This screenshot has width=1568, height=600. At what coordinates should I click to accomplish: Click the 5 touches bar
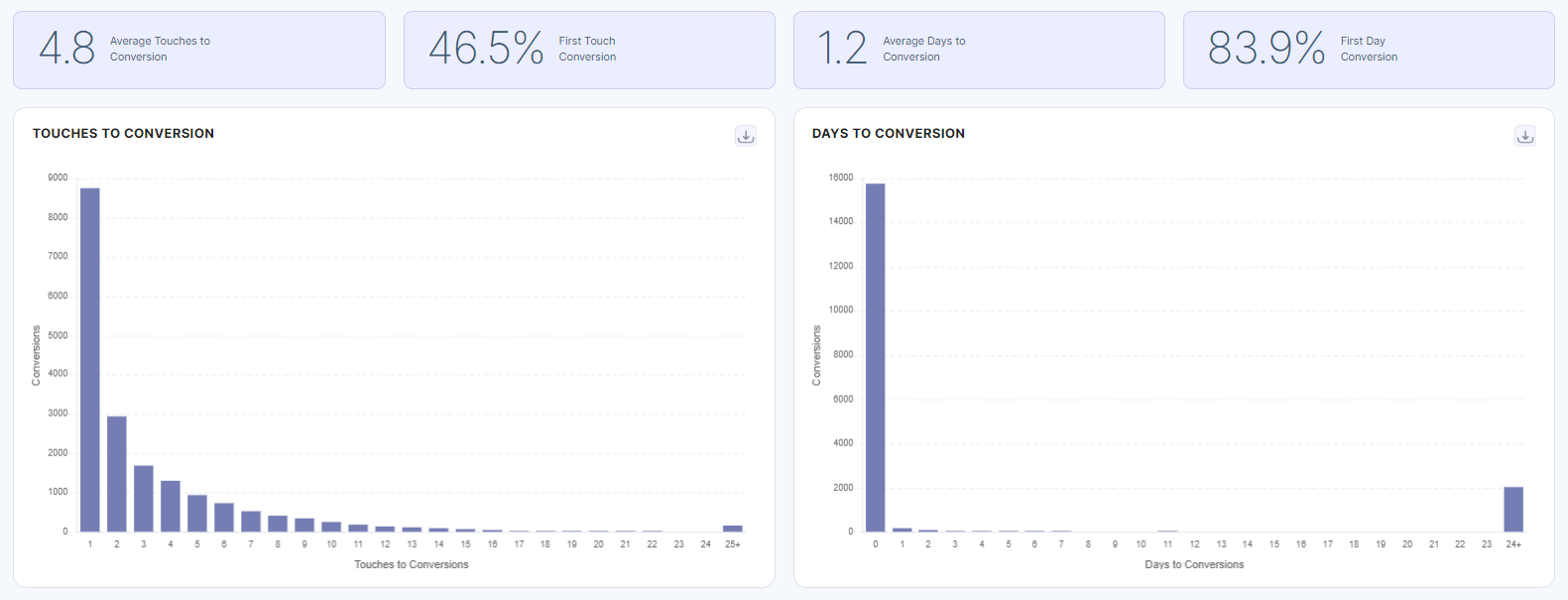[197, 514]
